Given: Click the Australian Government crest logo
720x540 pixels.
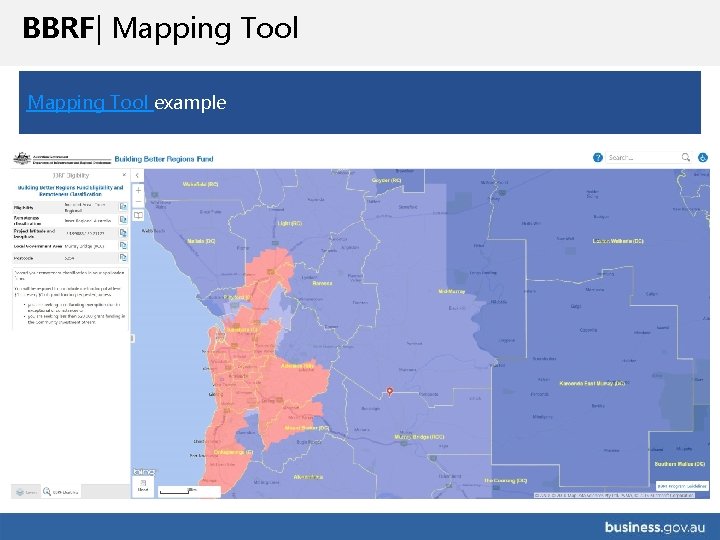Looking at the screenshot, I should (x=22, y=158).
